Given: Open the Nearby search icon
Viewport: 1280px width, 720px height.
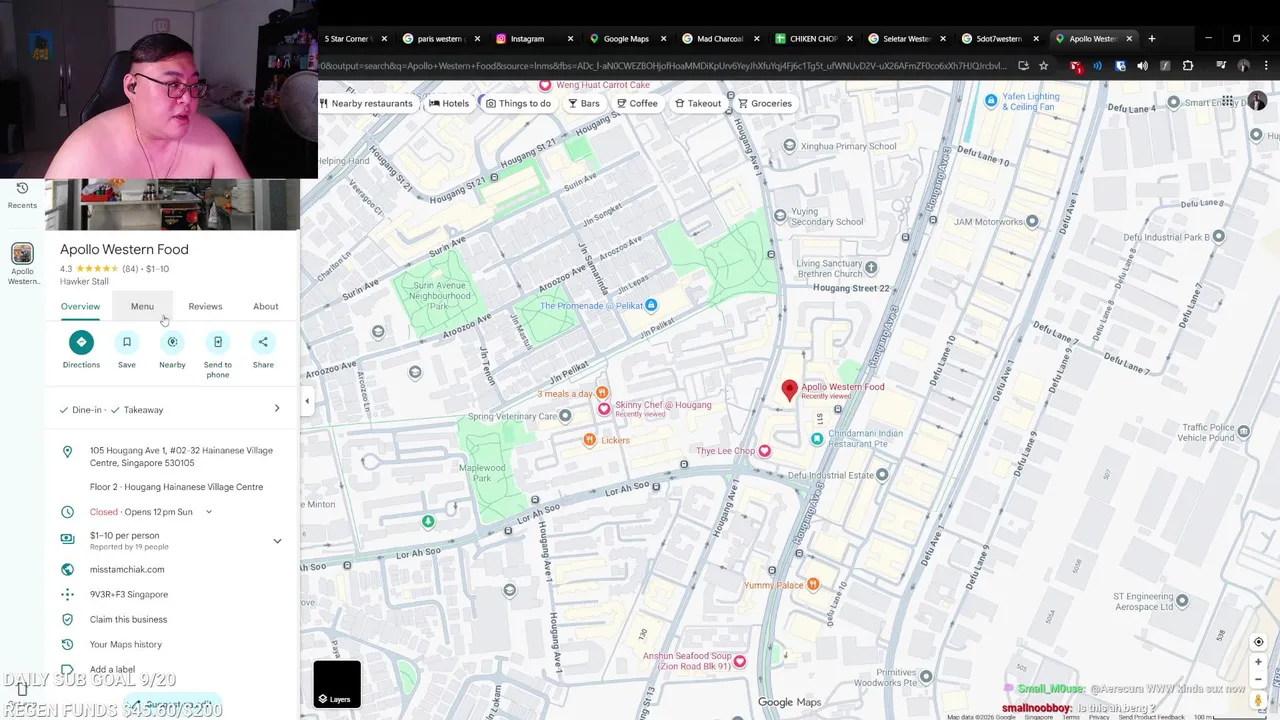Looking at the screenshot, I should [172, 342].
